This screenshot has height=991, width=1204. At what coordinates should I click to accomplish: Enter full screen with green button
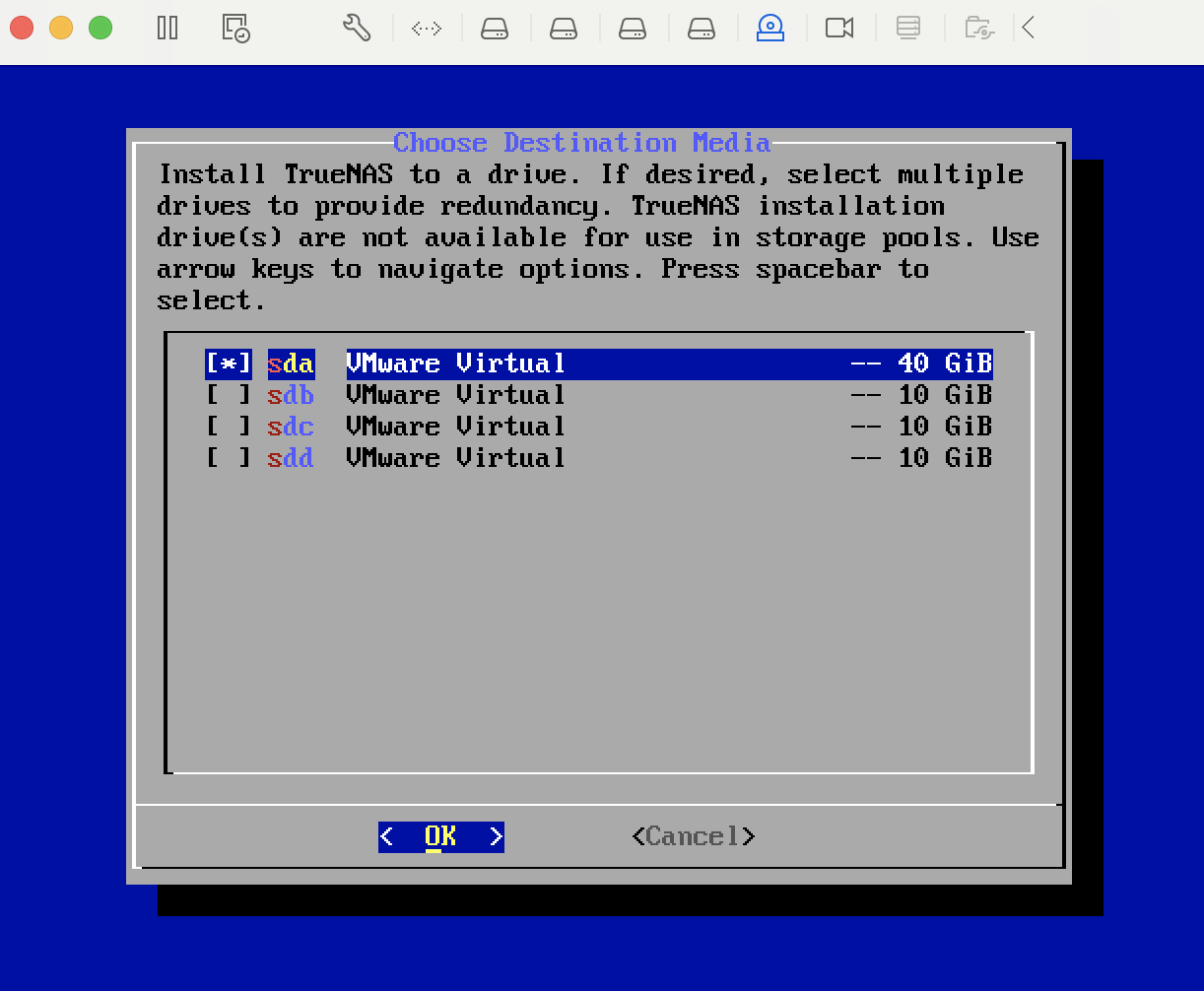click(x=100, y=28)
